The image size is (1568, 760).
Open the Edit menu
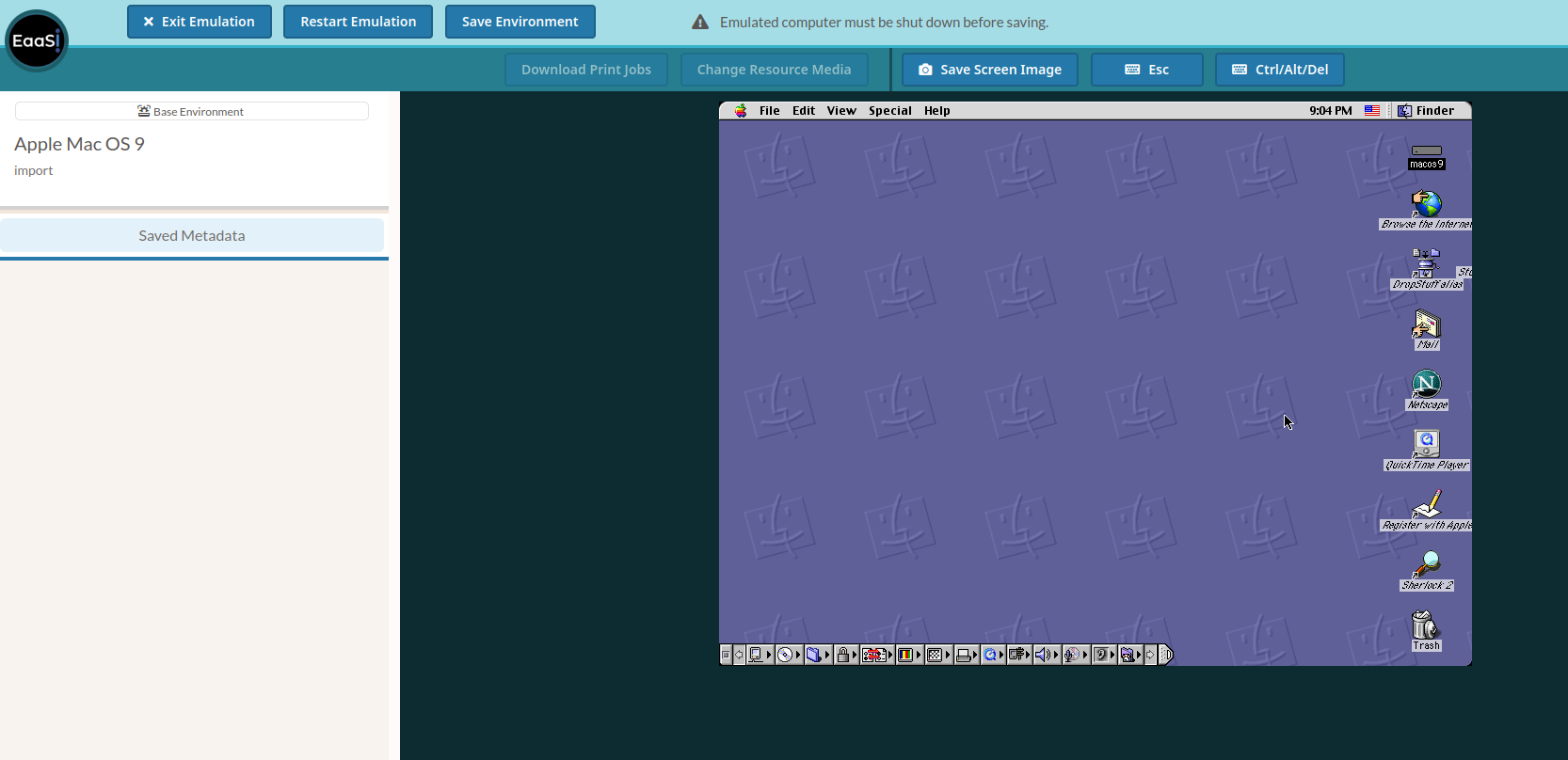coord(804,110)
